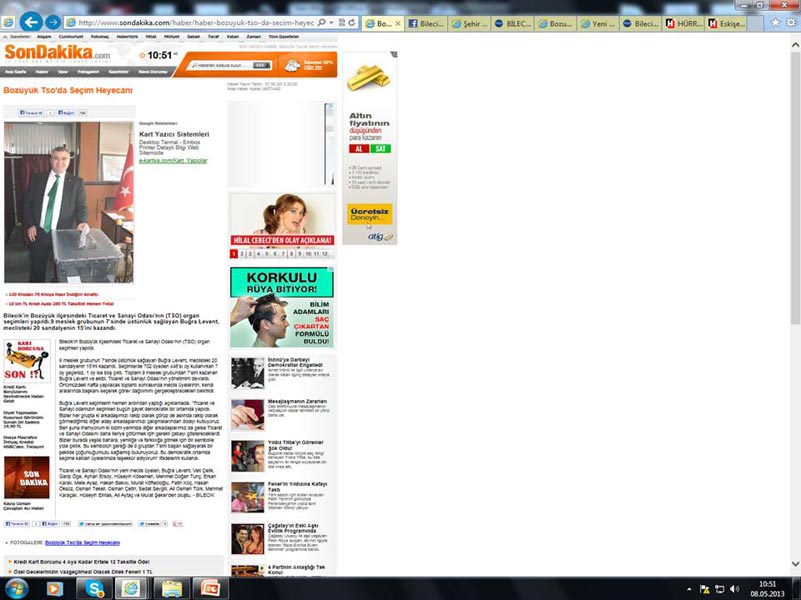Open Windows Media Player from taskbar
The width and height of the screenshot is (801, 600).
click(55, 589)
